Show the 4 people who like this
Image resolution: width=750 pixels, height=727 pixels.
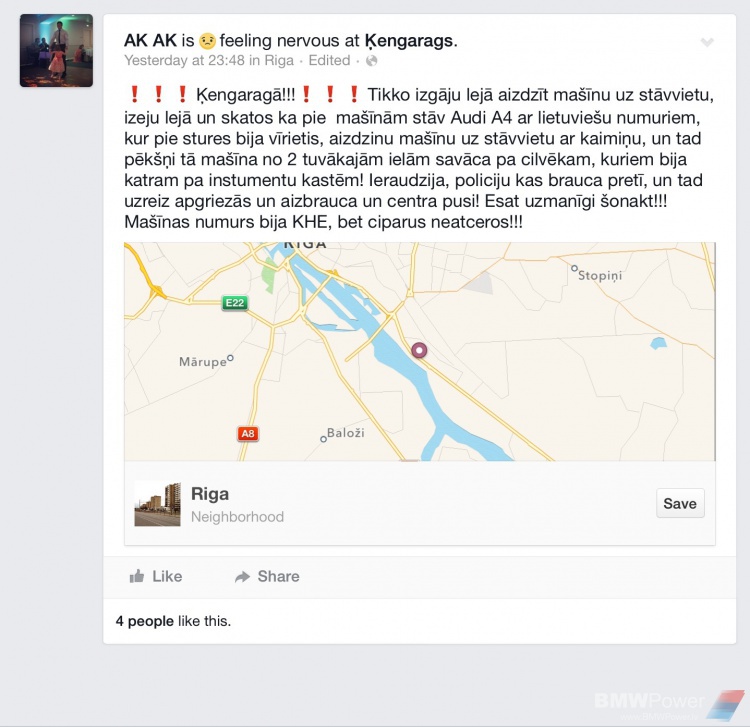tap(144, 621)
